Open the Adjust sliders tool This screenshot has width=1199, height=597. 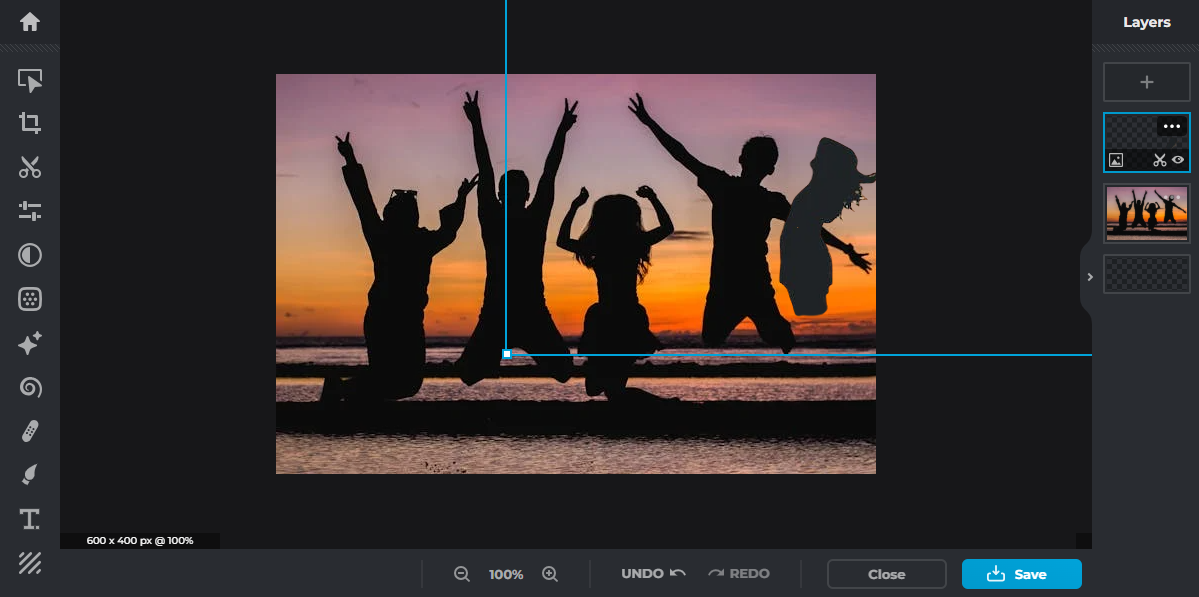coord(30,211)
